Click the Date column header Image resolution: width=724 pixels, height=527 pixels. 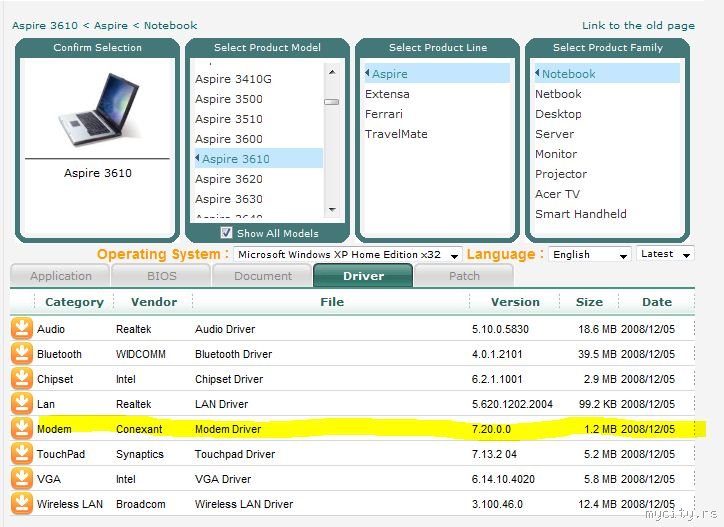[x=657, y=302]
